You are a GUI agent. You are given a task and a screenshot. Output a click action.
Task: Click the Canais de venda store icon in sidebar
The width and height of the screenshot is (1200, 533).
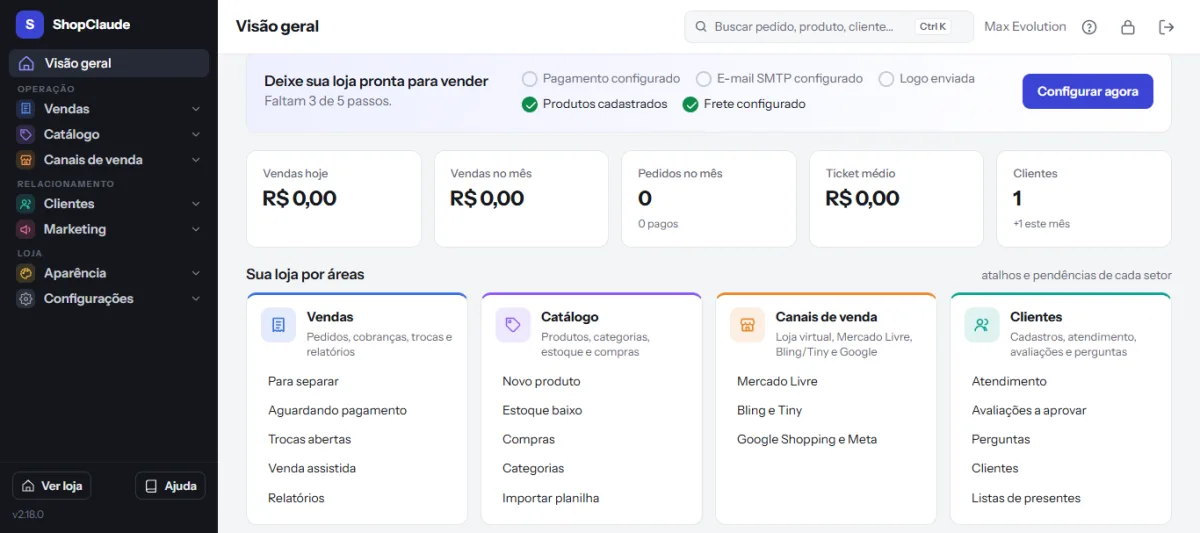click(x=25, y=160)
